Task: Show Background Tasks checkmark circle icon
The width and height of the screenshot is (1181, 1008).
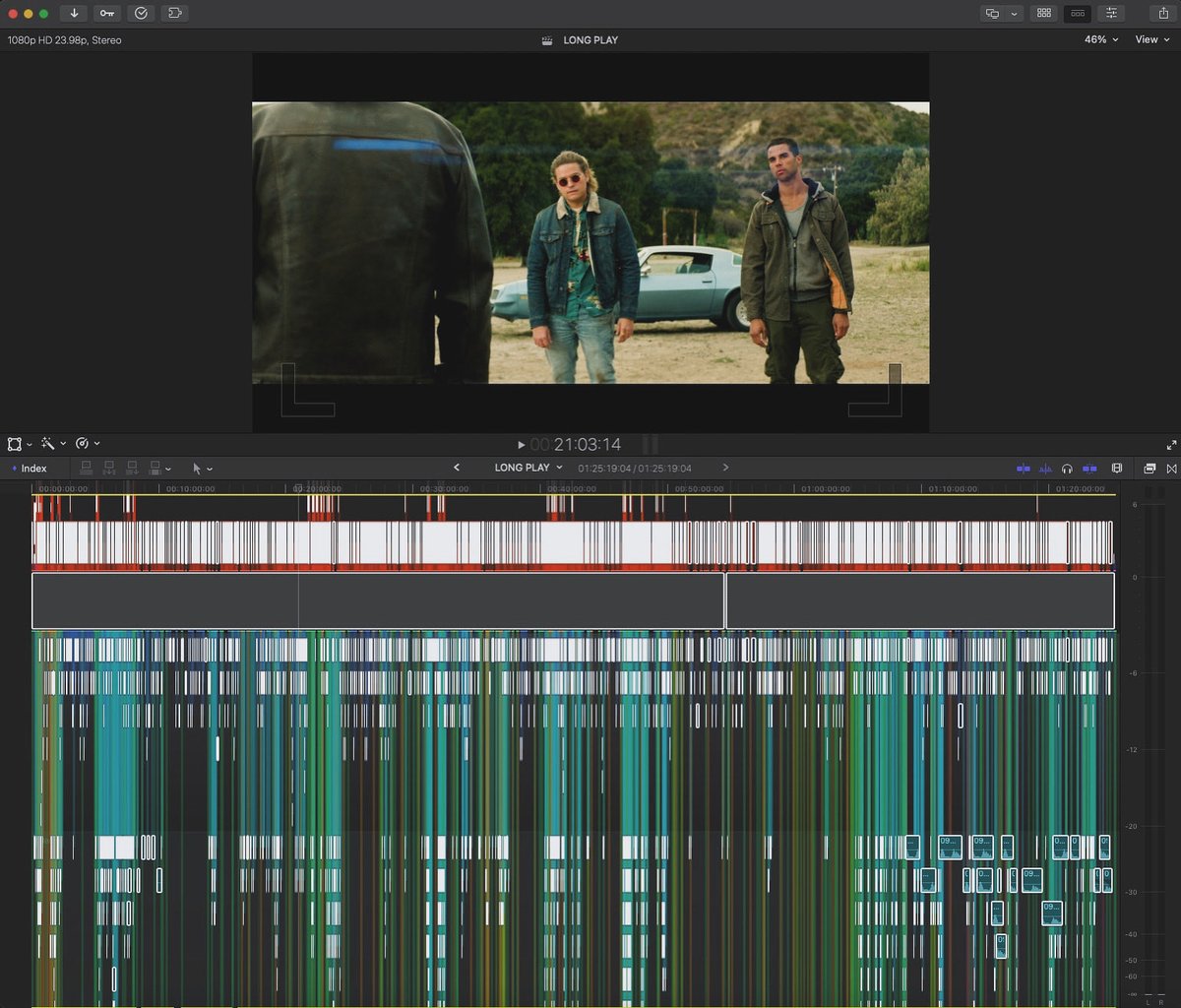Action: pyautogui.click(x=141, y=14)
